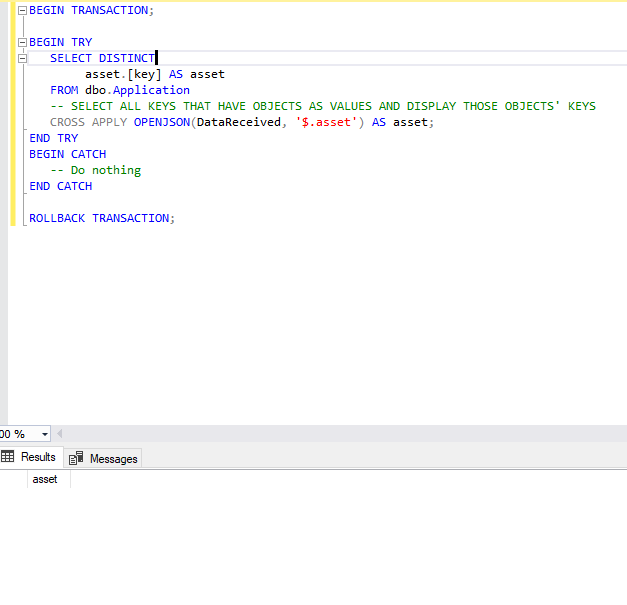Click the Messages tab icon

click(76, 458)
